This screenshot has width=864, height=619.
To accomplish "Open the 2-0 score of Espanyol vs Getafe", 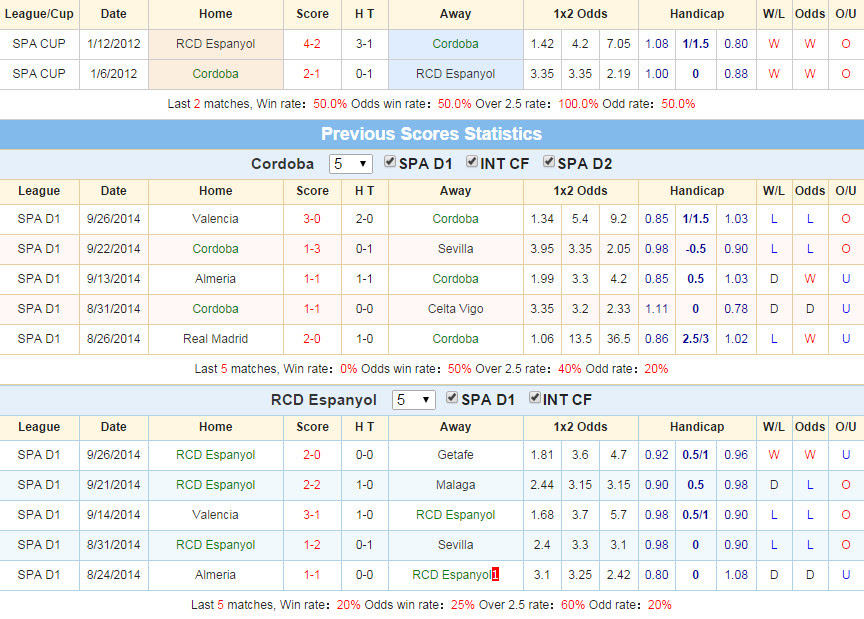I will pos(312,455).
